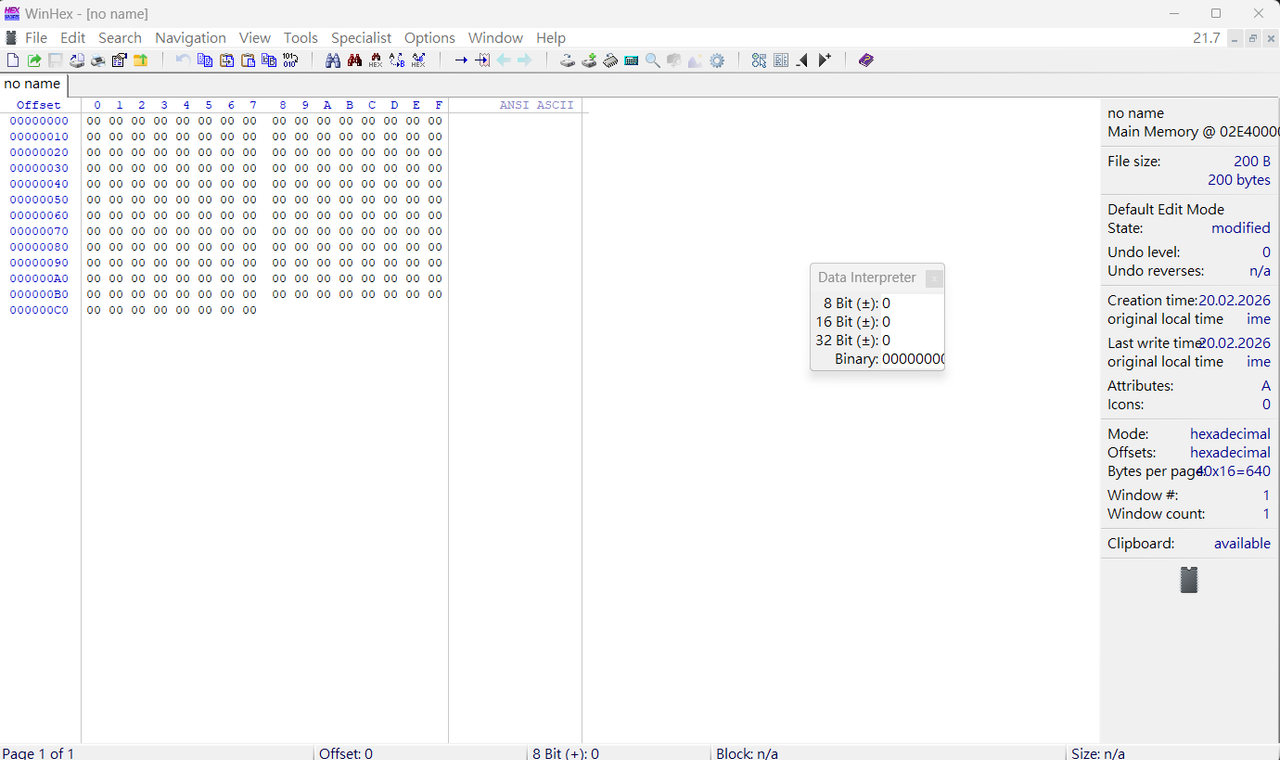Select the "no name" file tab
This screenshot has width=1280, height=760.
[32, 84]
